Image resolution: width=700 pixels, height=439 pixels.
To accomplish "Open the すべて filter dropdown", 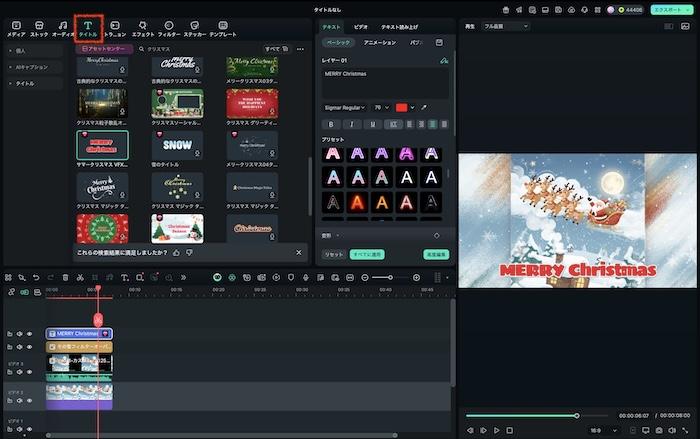I will pos(276,49).
